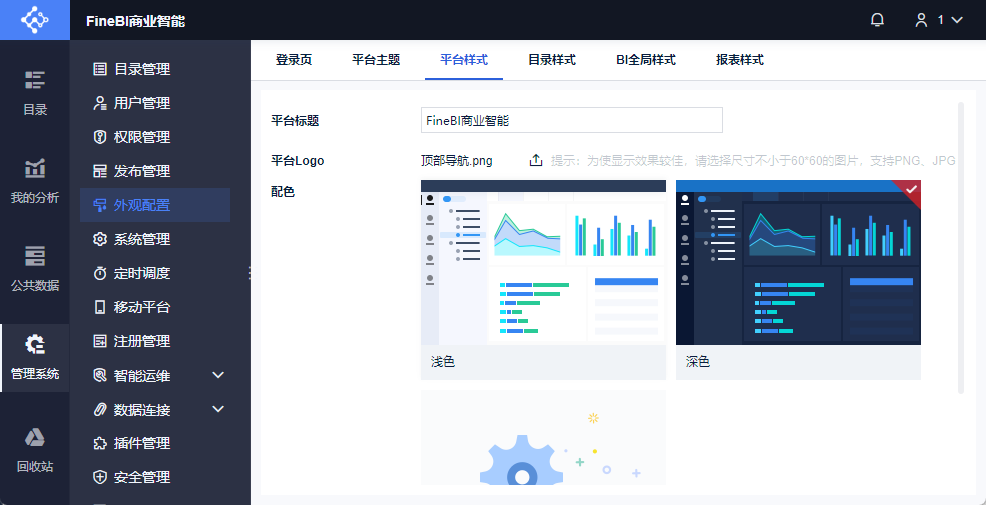Click the 系统管理 gear icon
This screenshot has height=505, width=986.
click(100, 239)
